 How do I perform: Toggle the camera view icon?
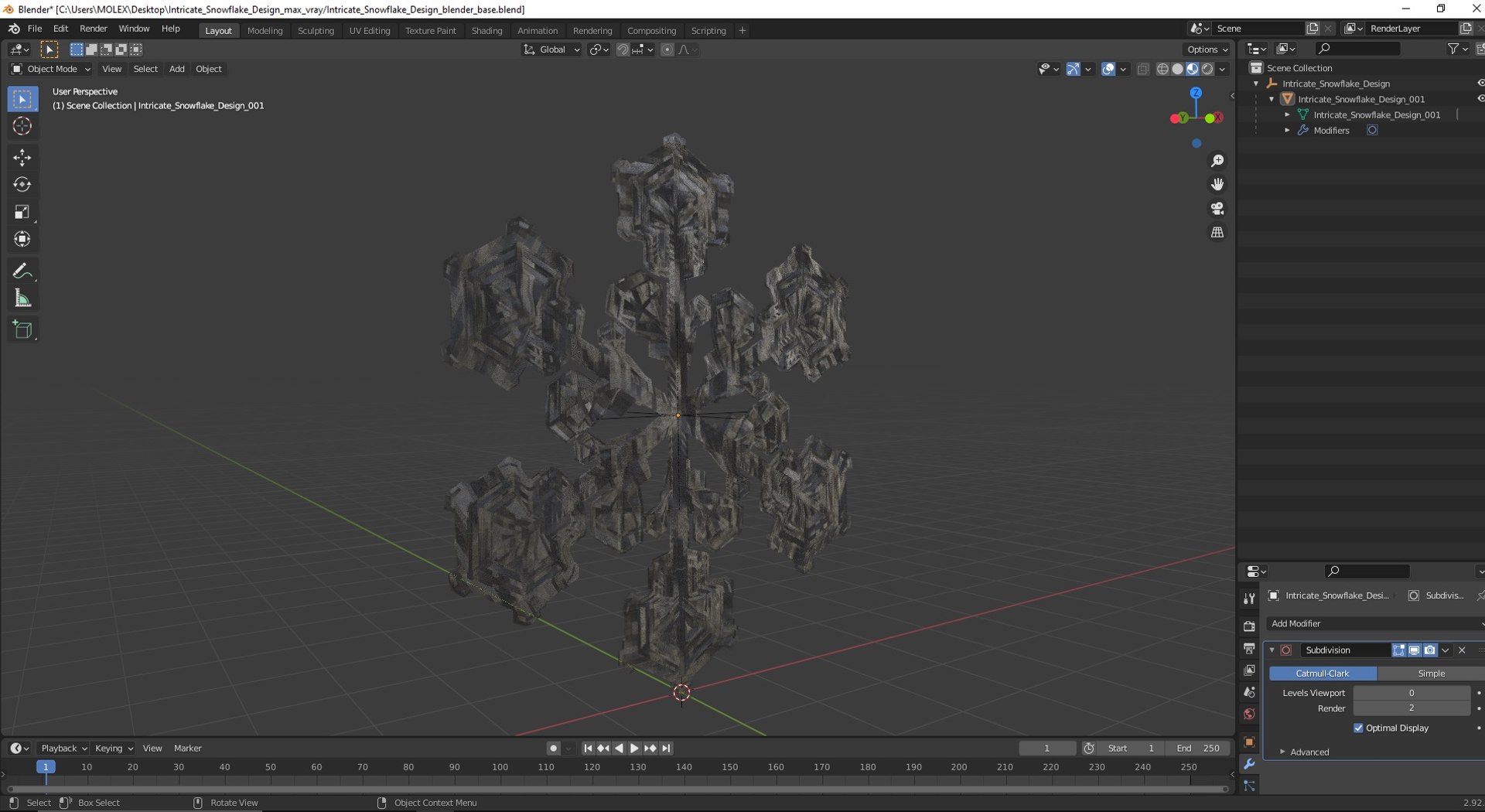(1217, 209)
